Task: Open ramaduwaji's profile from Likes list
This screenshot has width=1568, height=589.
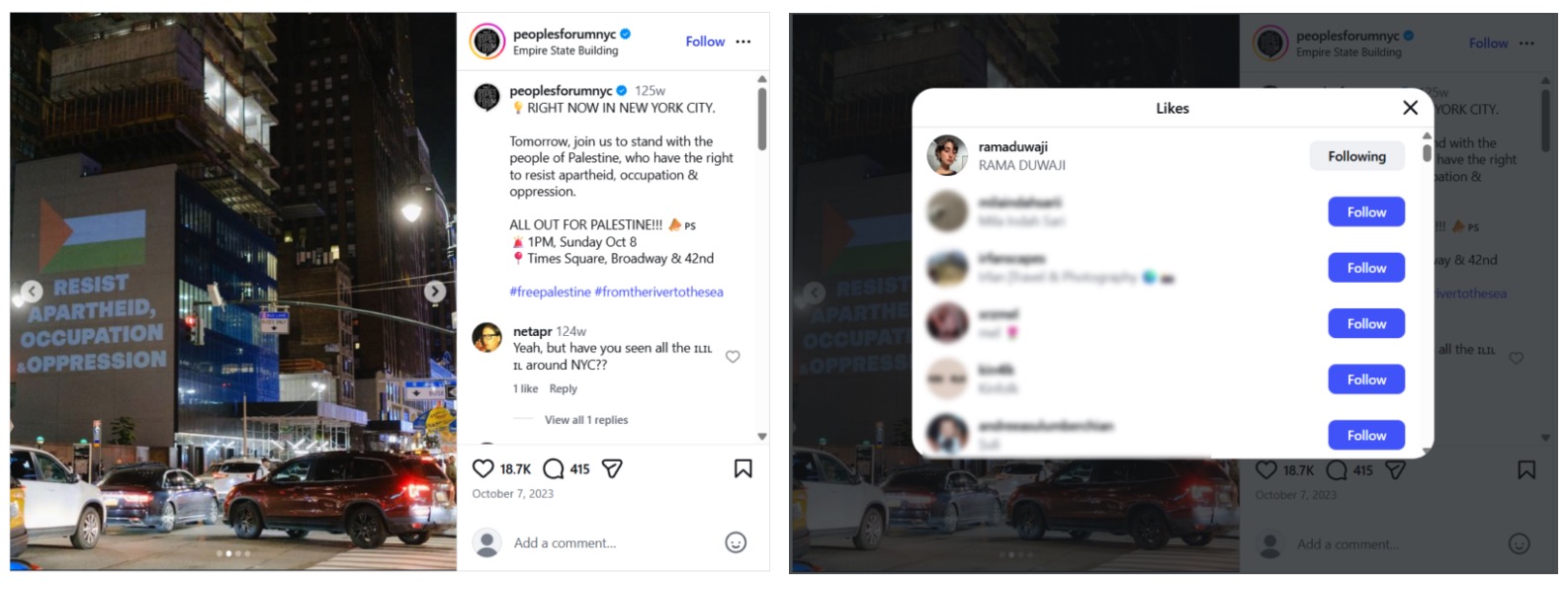Action: click(1012, 147)
